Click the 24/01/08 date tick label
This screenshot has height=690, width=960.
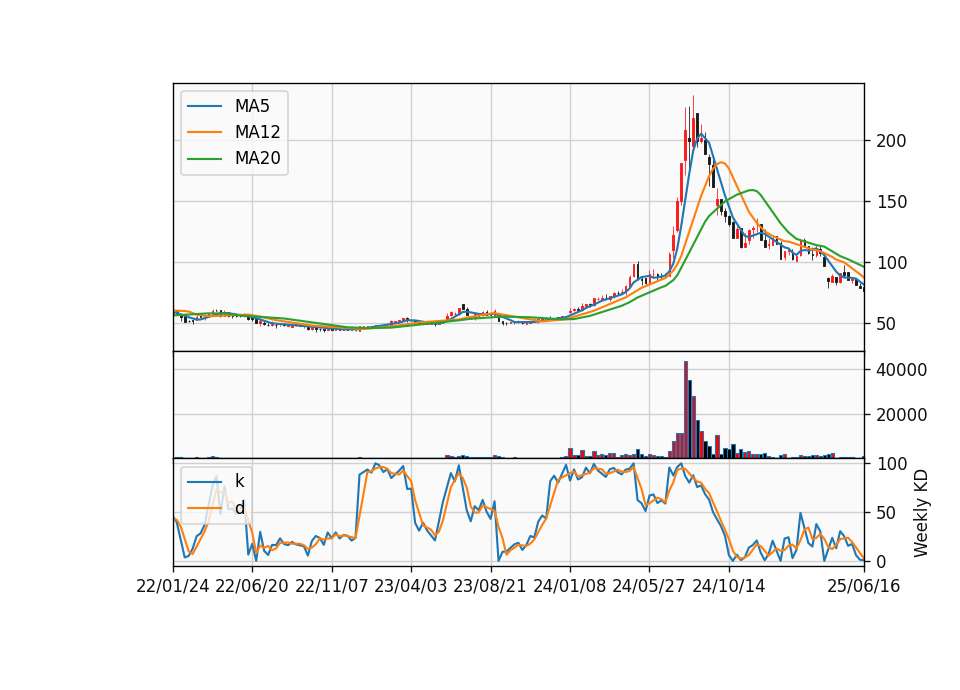pos(570,587)
